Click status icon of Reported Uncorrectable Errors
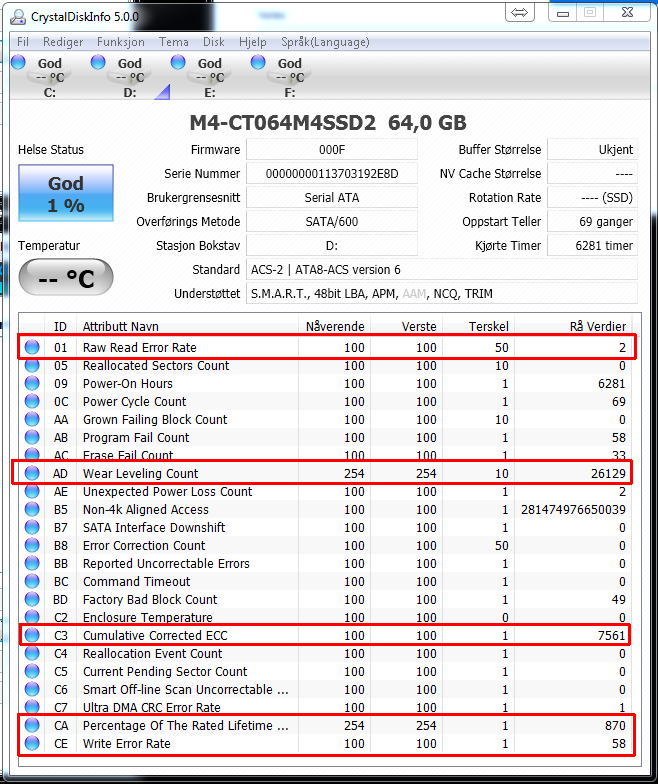 [x=32, y=563]
